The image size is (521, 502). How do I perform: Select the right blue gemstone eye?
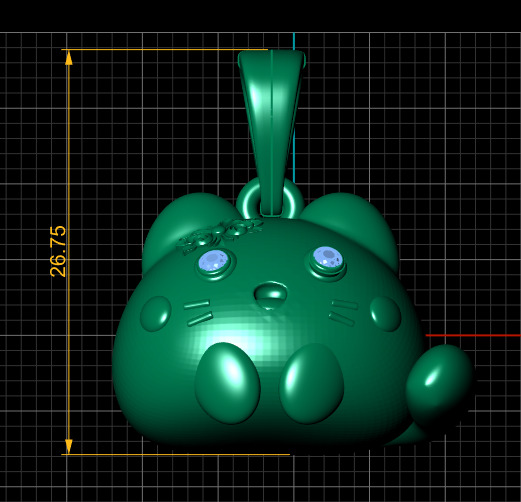(328, 257)
